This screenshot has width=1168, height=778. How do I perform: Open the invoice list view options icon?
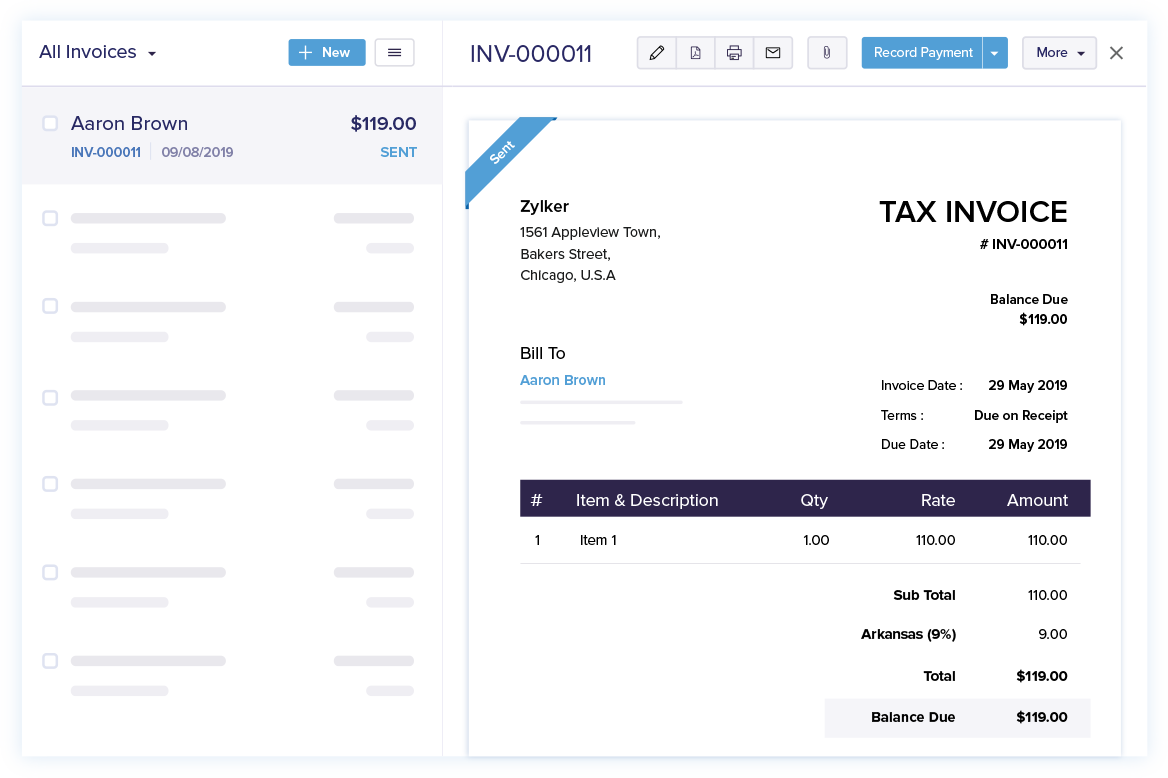pyautogui.click(x=394, y=52)
